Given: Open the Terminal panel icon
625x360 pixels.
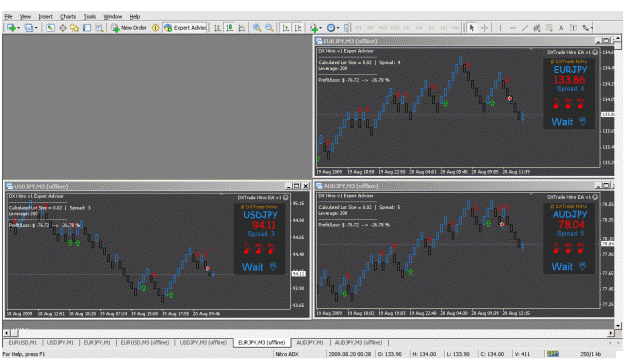Looking at the screenshot, I should coord(87,28).
